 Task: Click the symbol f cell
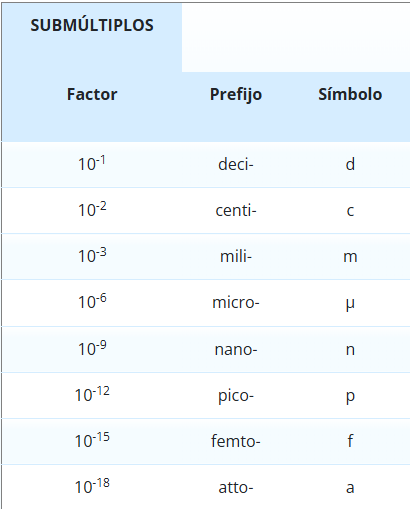pyautogui.click(x=350, y=441)
